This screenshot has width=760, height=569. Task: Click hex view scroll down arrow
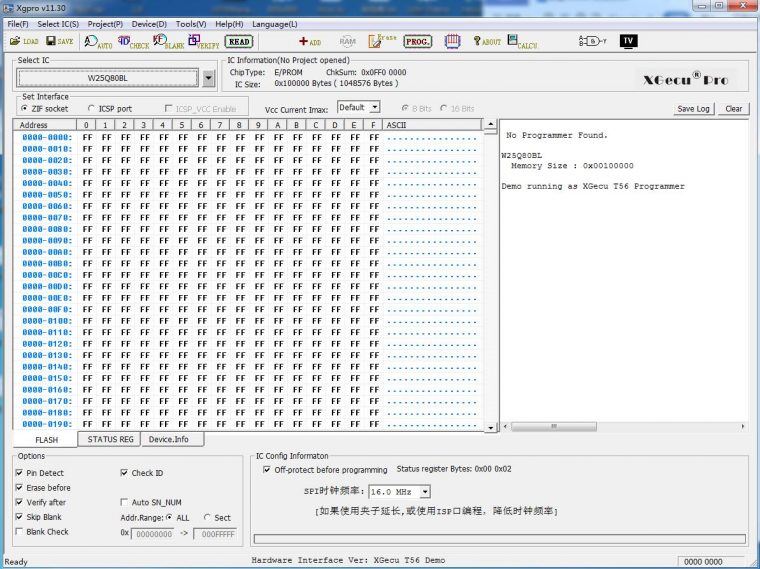tap(491, 427)
